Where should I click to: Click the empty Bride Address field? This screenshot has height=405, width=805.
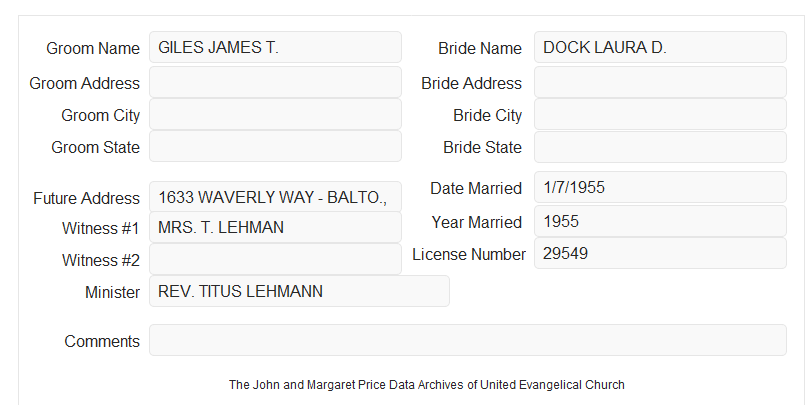[660, 82]
